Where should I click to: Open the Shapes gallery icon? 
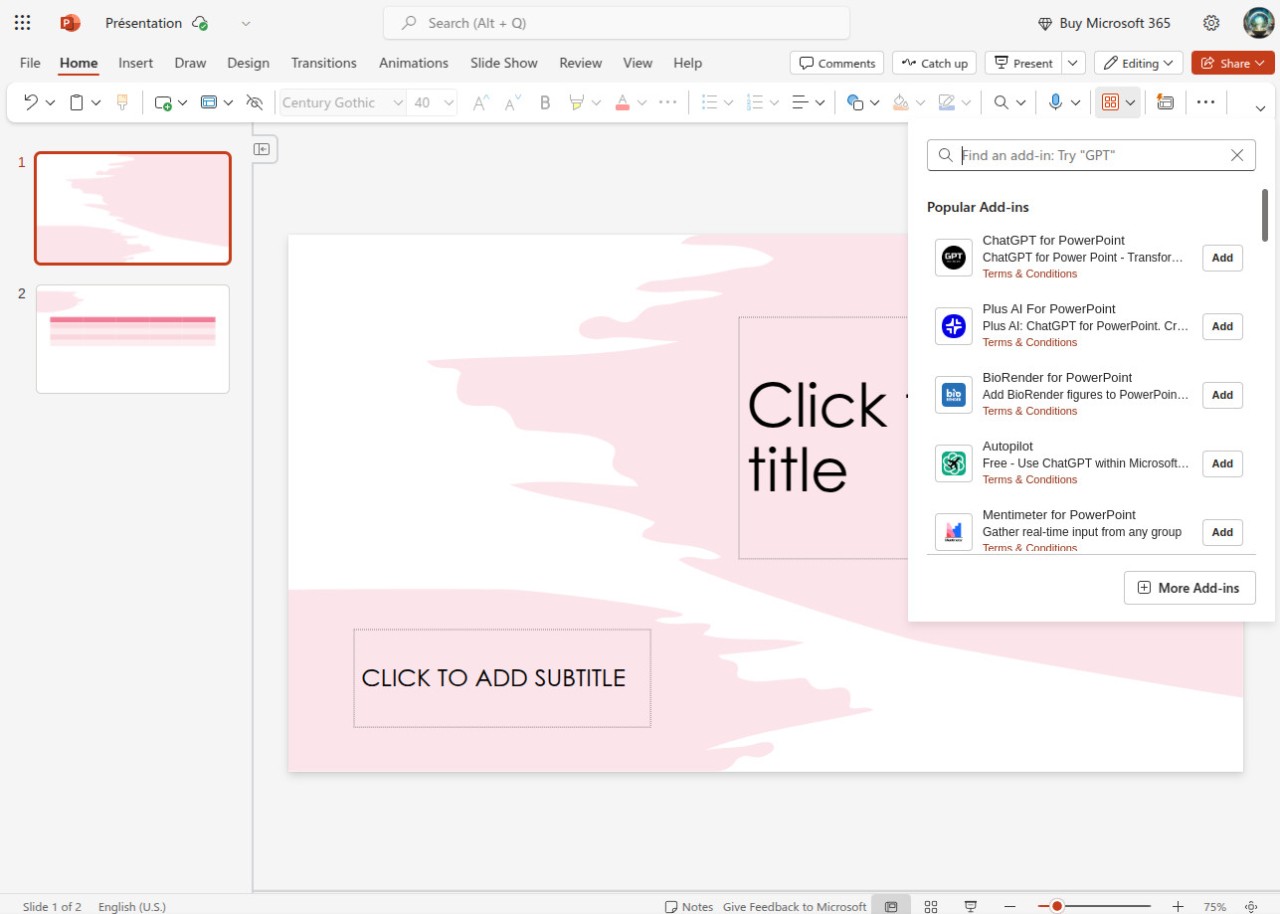coord(854,102)
